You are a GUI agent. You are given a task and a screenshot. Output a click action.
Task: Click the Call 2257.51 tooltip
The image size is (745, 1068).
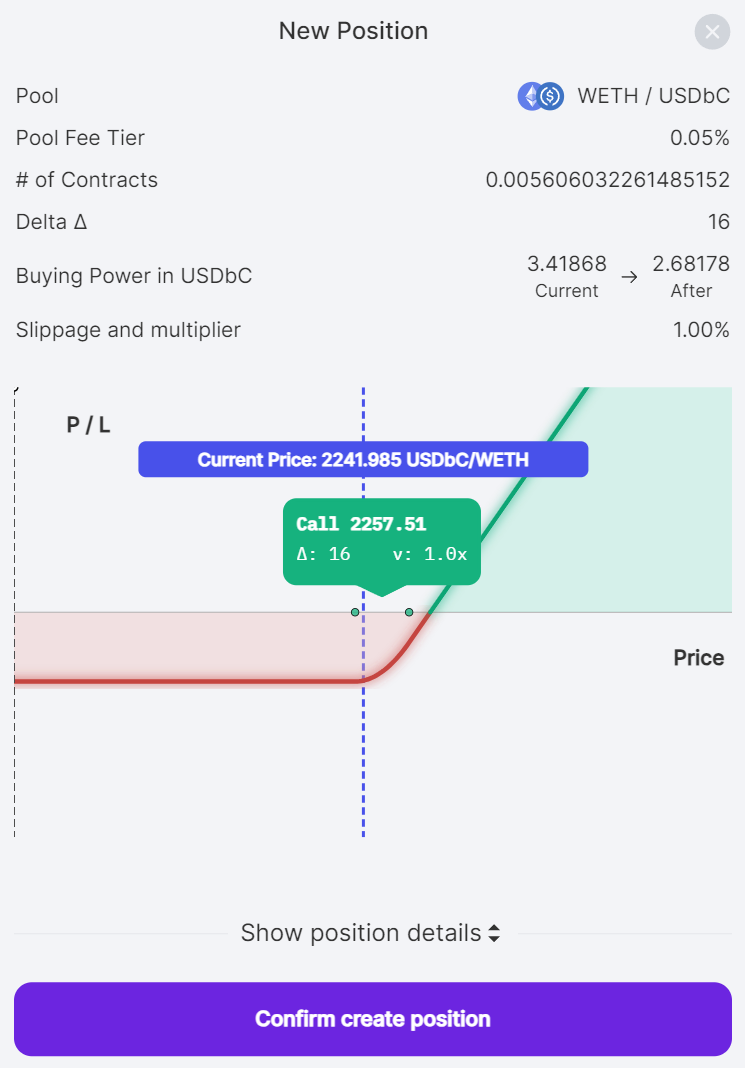(x=381, y=541)
